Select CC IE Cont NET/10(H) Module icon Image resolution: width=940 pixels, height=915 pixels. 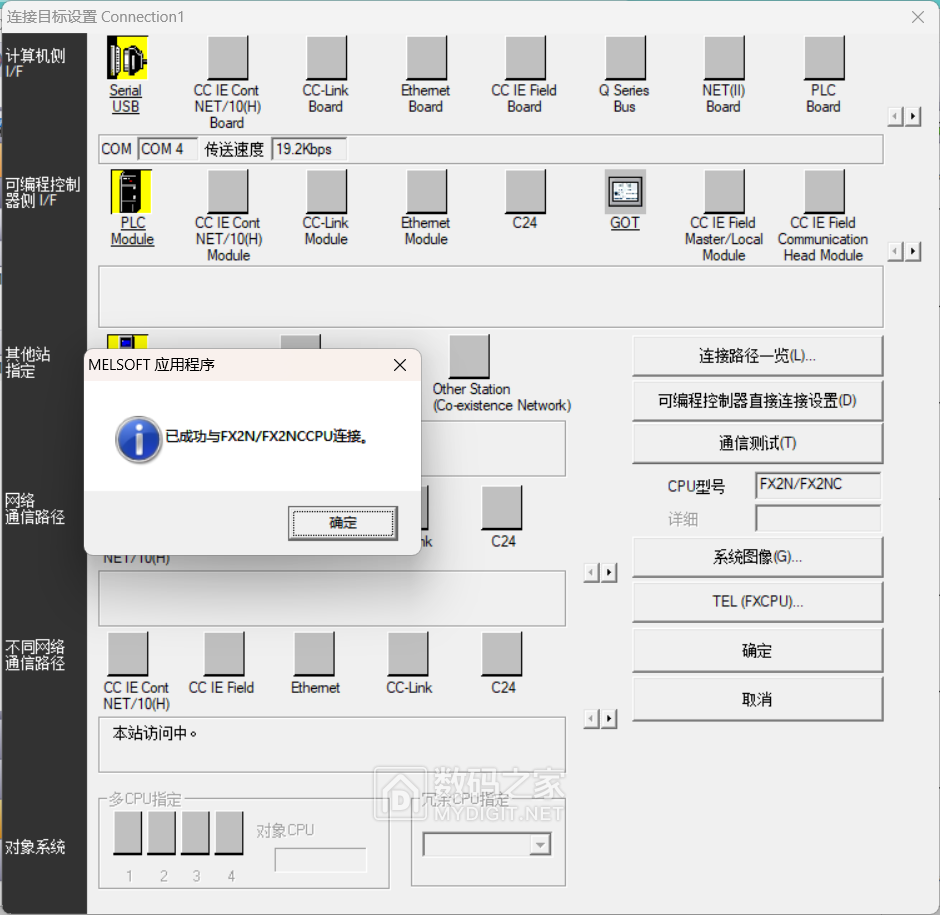227,191
